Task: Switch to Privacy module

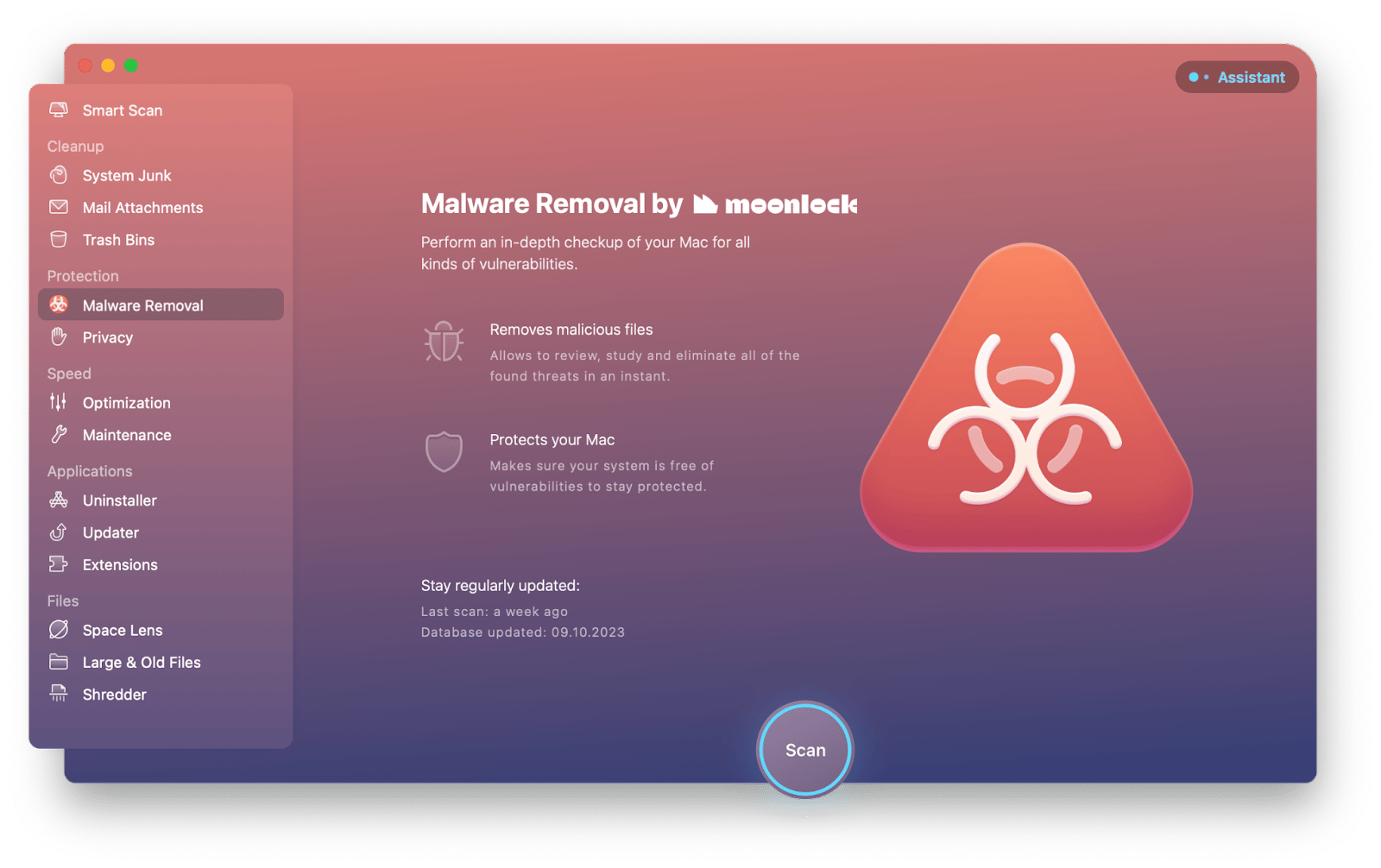Action: [x=161, y=337]
